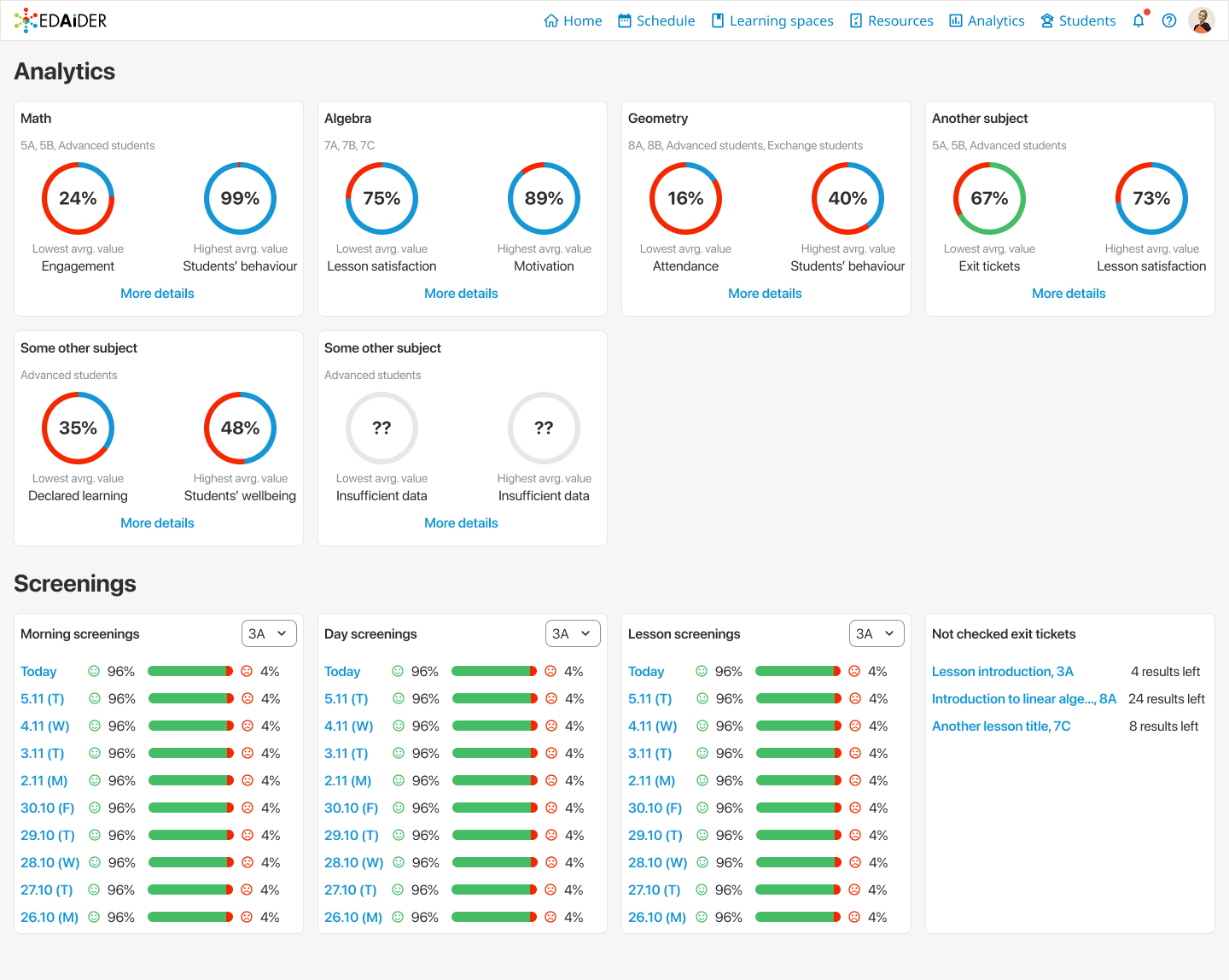The width and height of the screenshot is (1229, 980).
Task: Open More details for the Geometry card
Action: tap(765, 293)
